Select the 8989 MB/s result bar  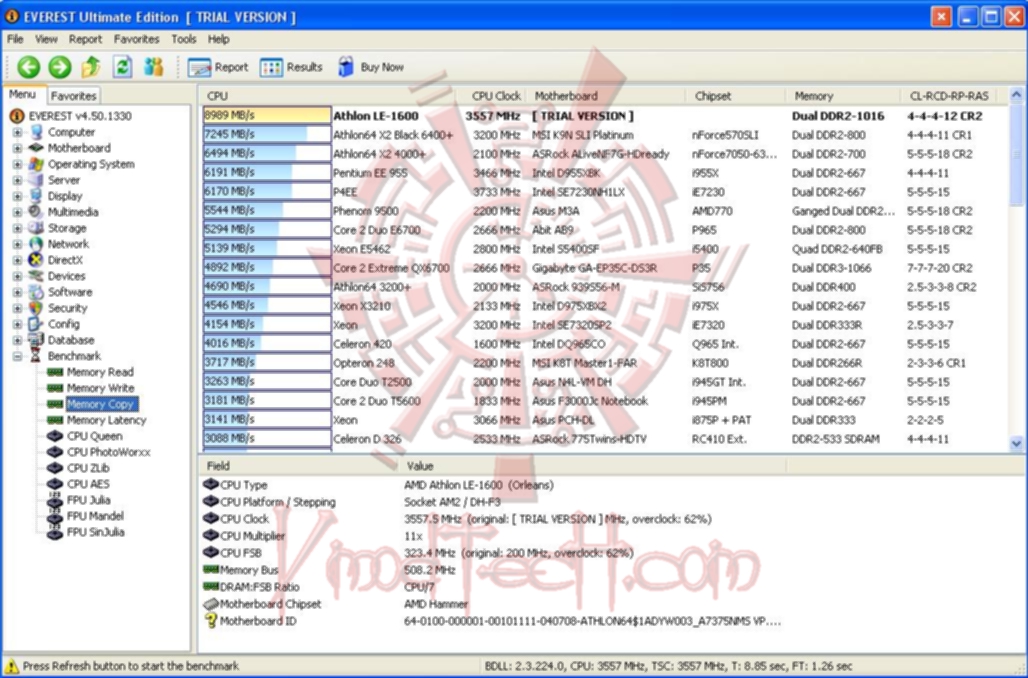pos(267,115)
